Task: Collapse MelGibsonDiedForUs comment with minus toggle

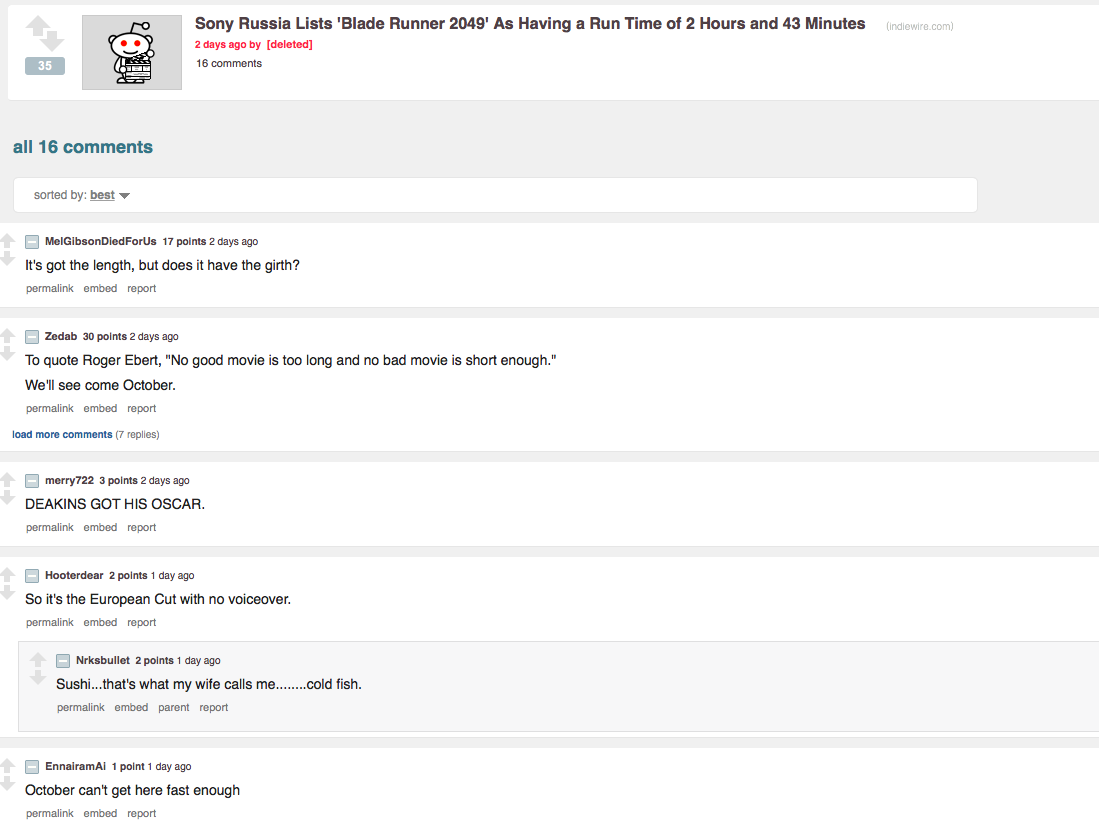Action: coord(32,242)
